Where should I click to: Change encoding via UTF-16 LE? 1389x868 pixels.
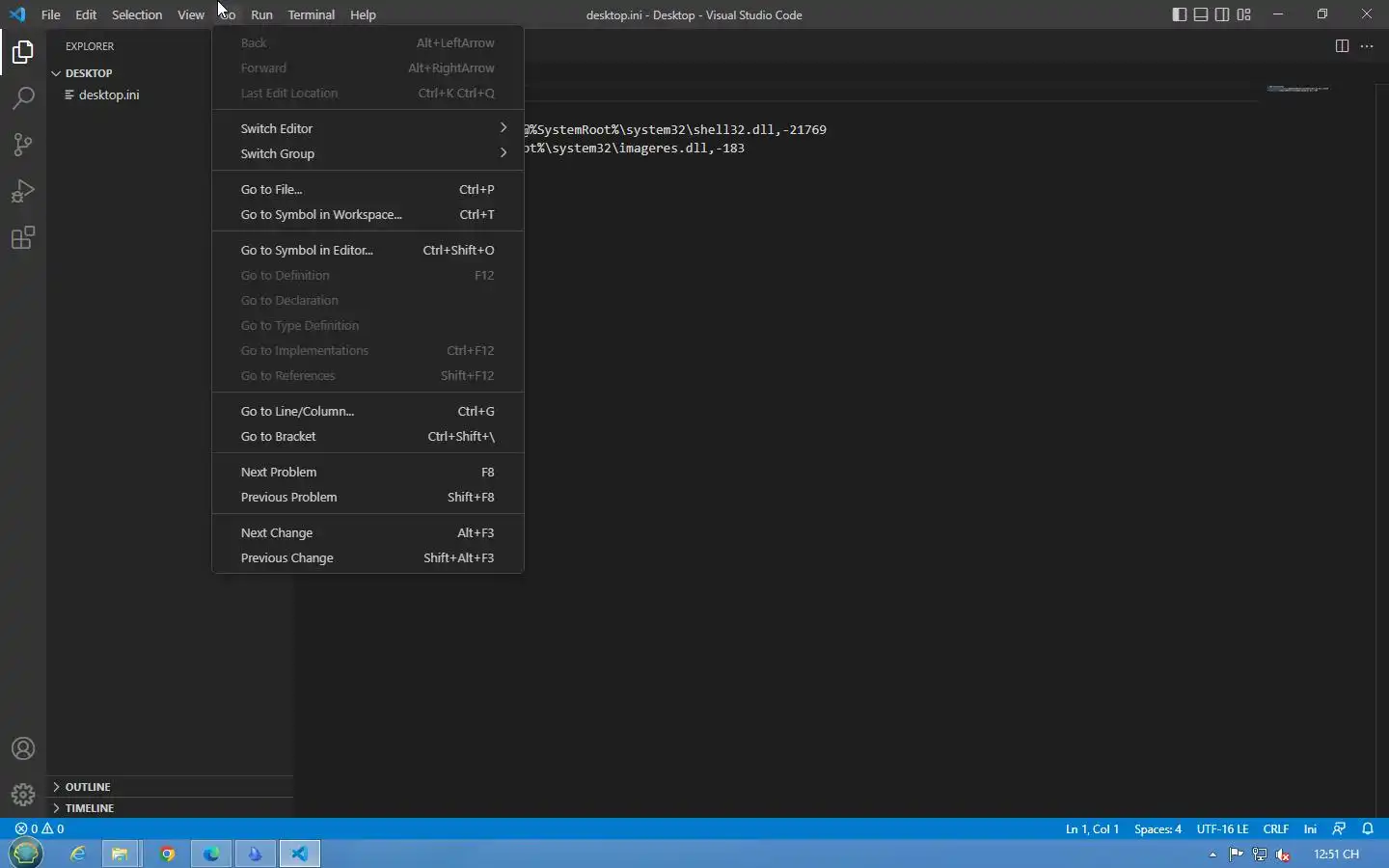pyautogui.click(x=1222, y=828)
